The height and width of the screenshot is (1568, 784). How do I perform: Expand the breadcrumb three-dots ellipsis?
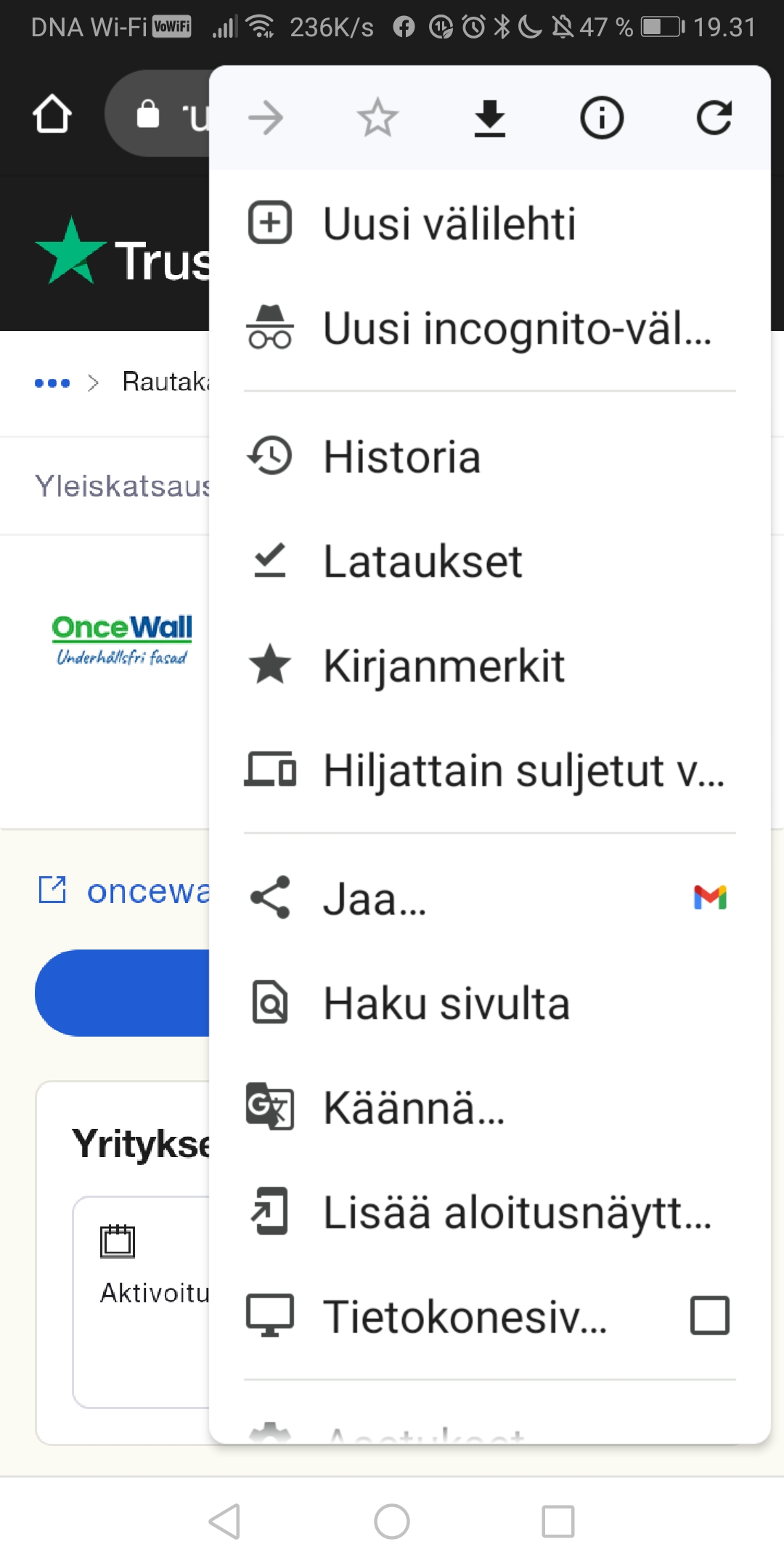(52, 383)
